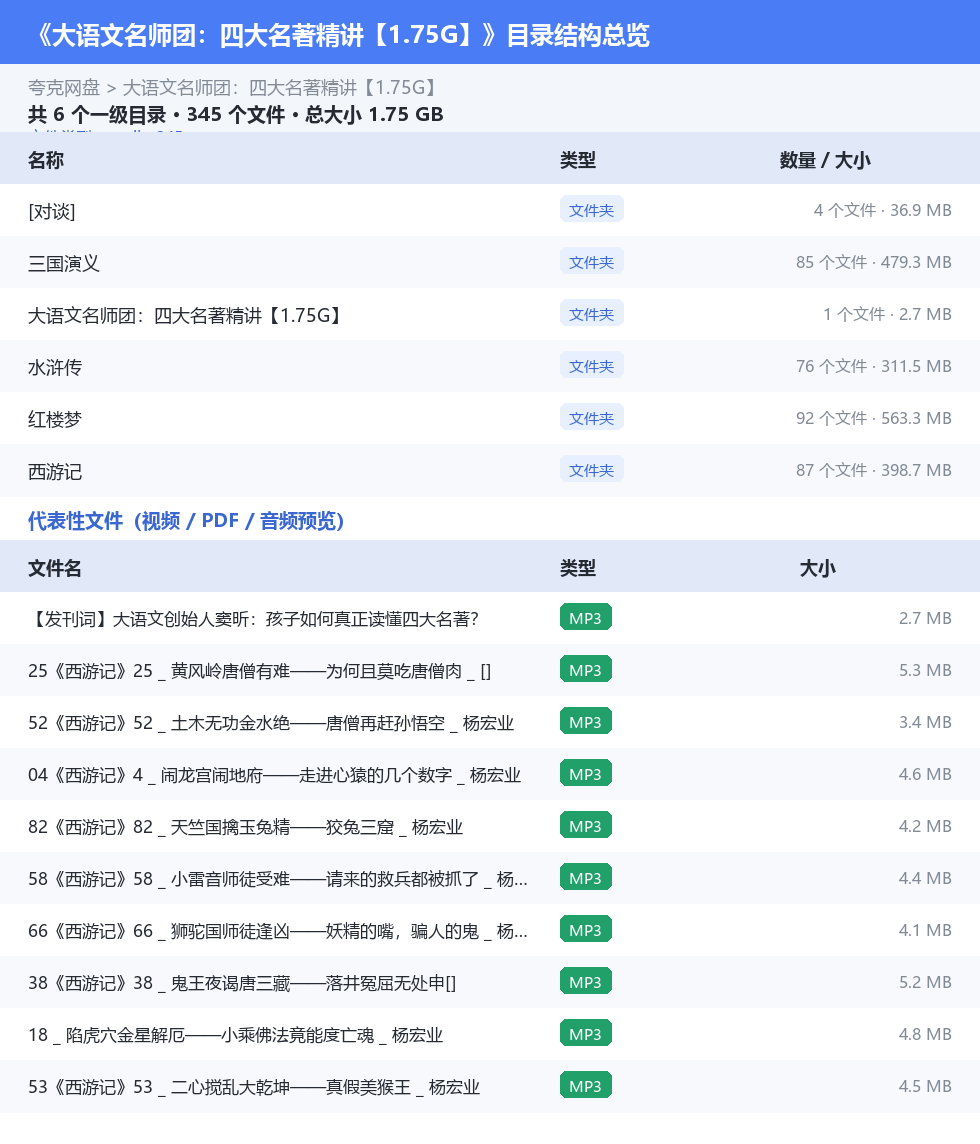This screenshot has height=1144, width=980.
Task: Click the MP3 badge for 天竺国擒玉兔精 file
Action: coord(586,826)
